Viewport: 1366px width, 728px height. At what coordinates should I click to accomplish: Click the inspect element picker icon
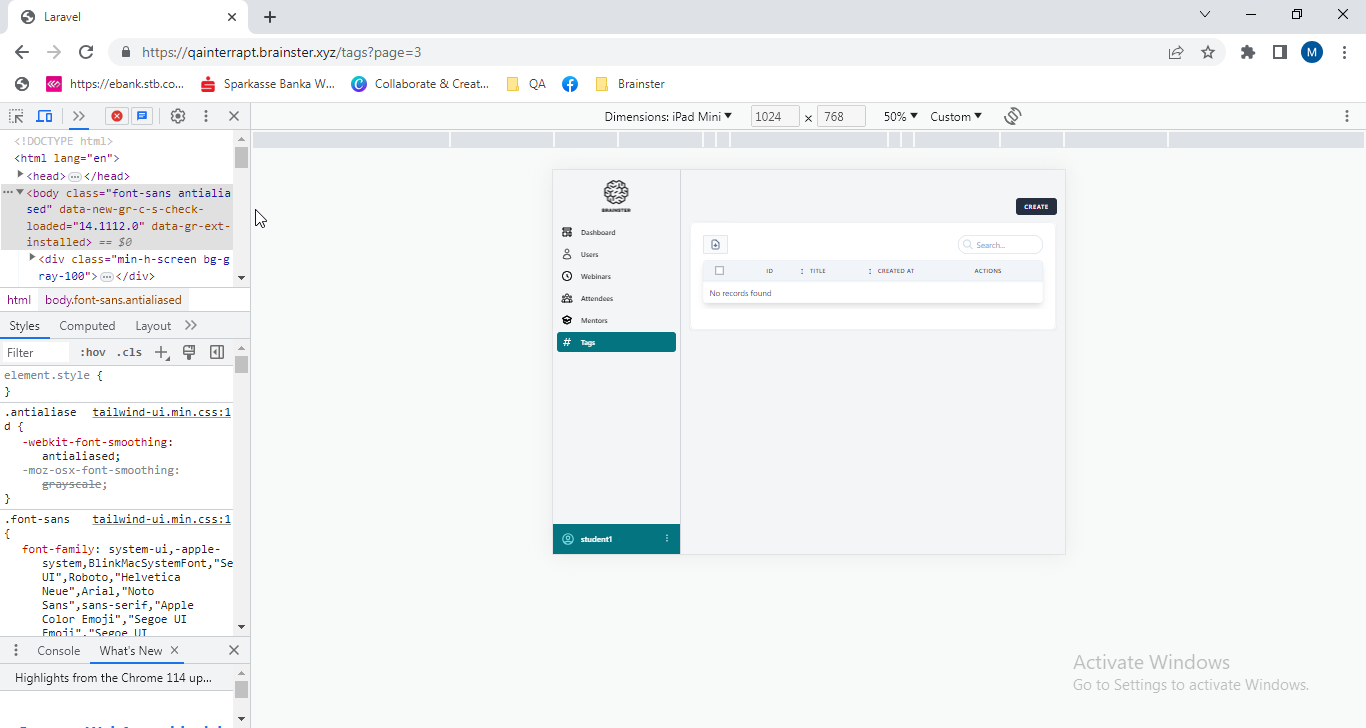(x=16, y=116)
